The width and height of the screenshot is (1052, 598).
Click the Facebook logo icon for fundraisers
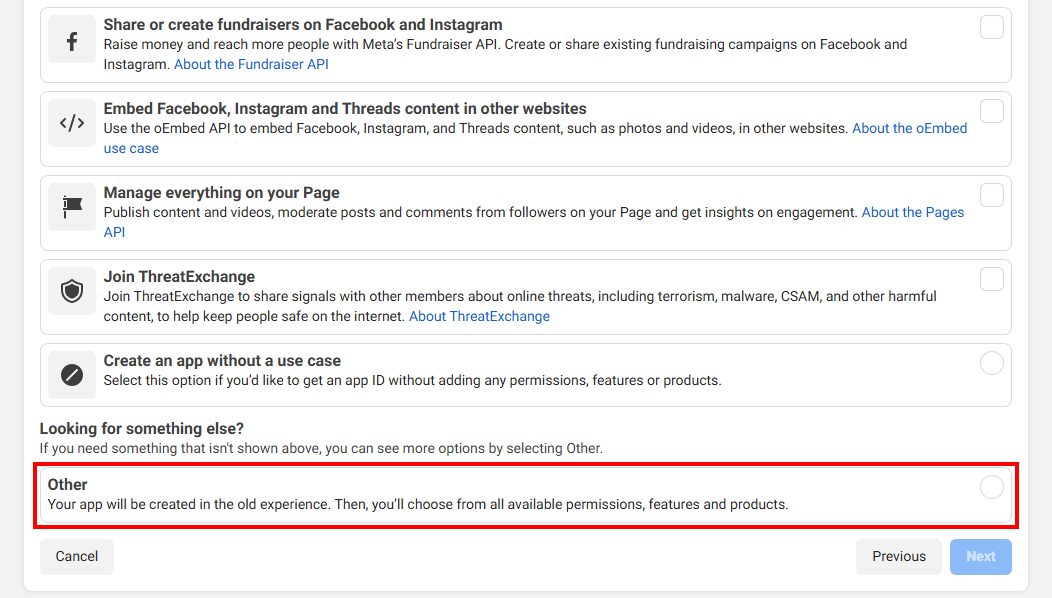(72, 42)
